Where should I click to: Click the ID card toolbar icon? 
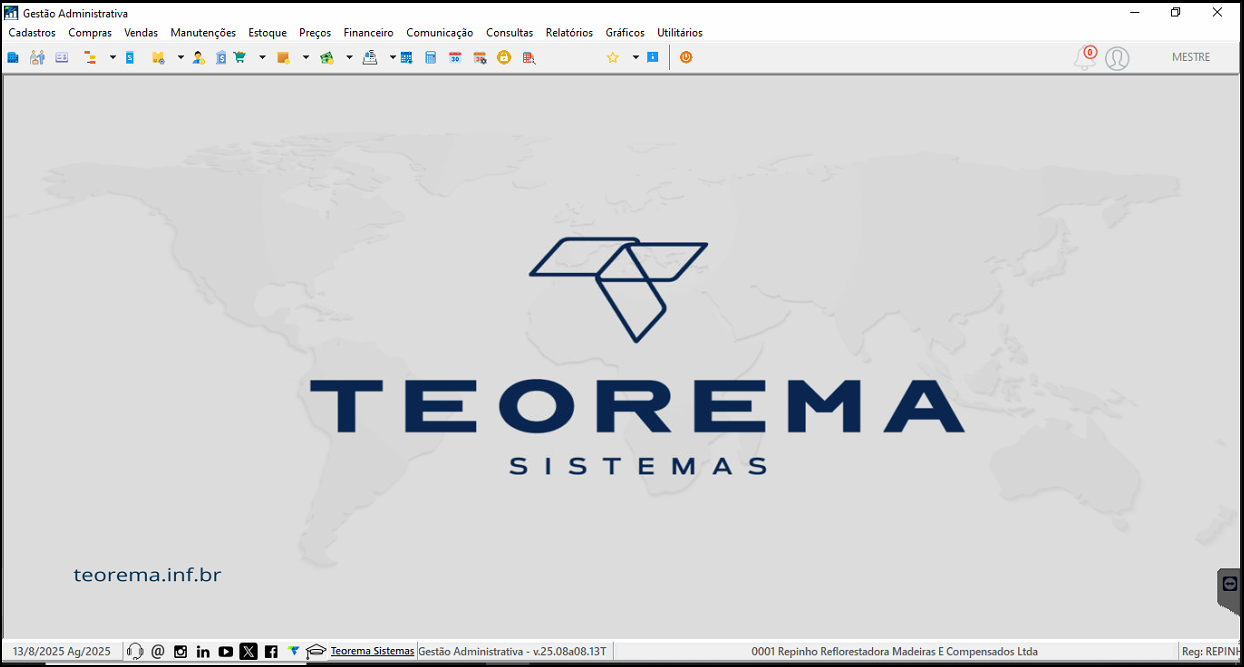tap(62, 58)
